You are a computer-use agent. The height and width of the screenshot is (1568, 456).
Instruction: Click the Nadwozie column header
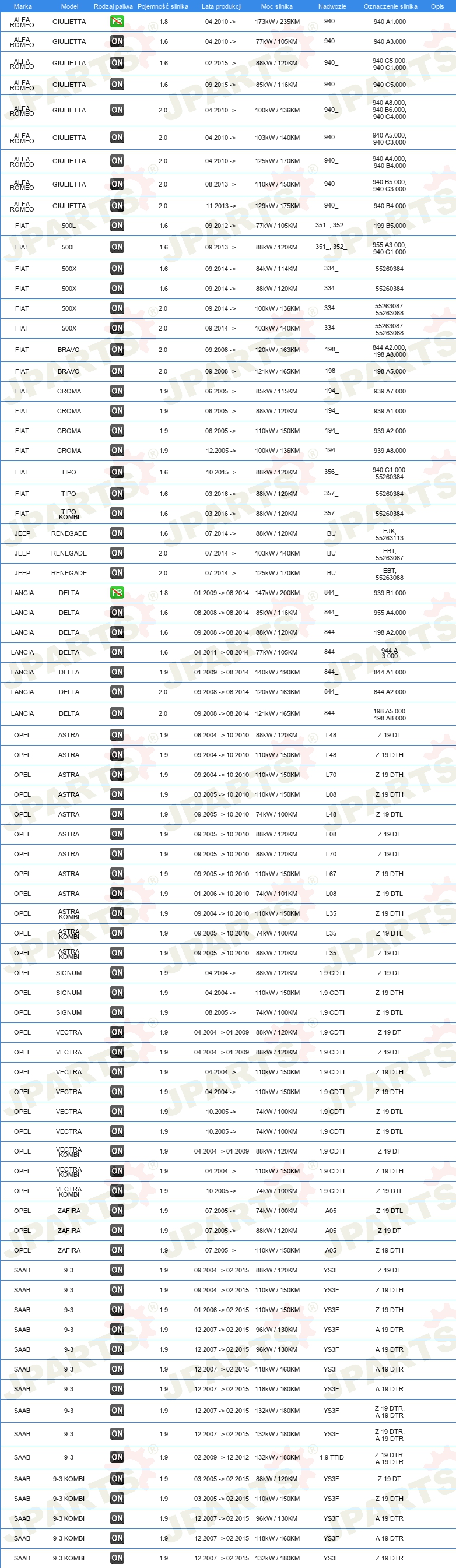(x=332, y=6)
